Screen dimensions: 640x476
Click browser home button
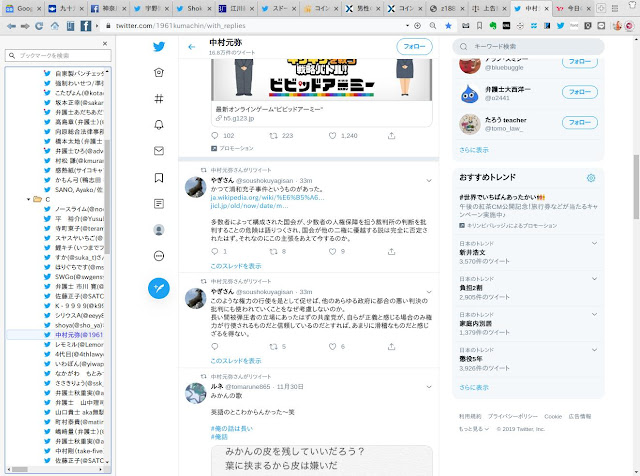[x=55, y=26]
